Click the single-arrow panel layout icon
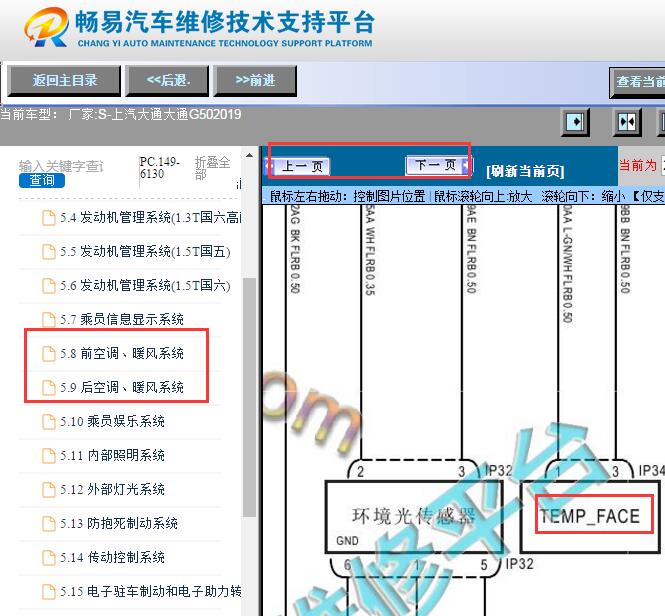Screen dimensions: 665x616 (x=576, y=122)
